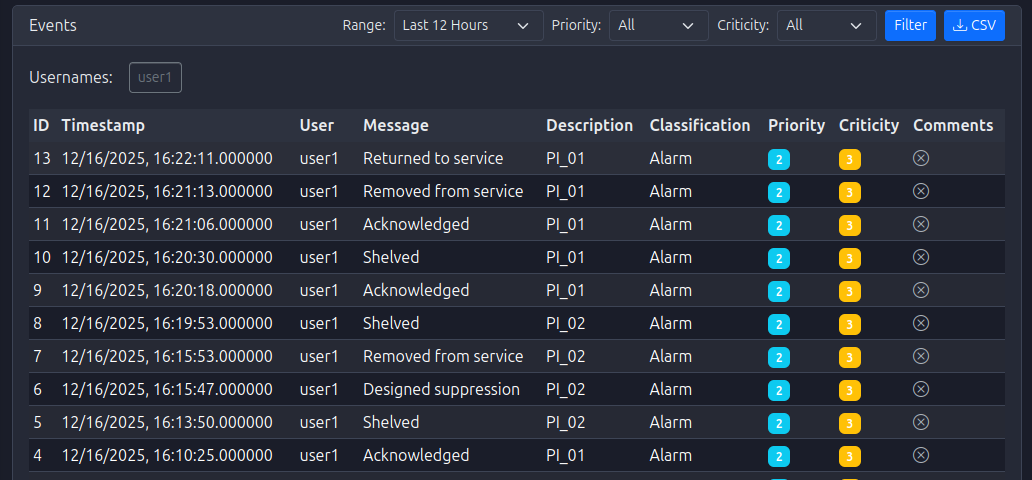Click the ID column header
The height and width of the screenshot is (480, 1032).
coord(41,125)
